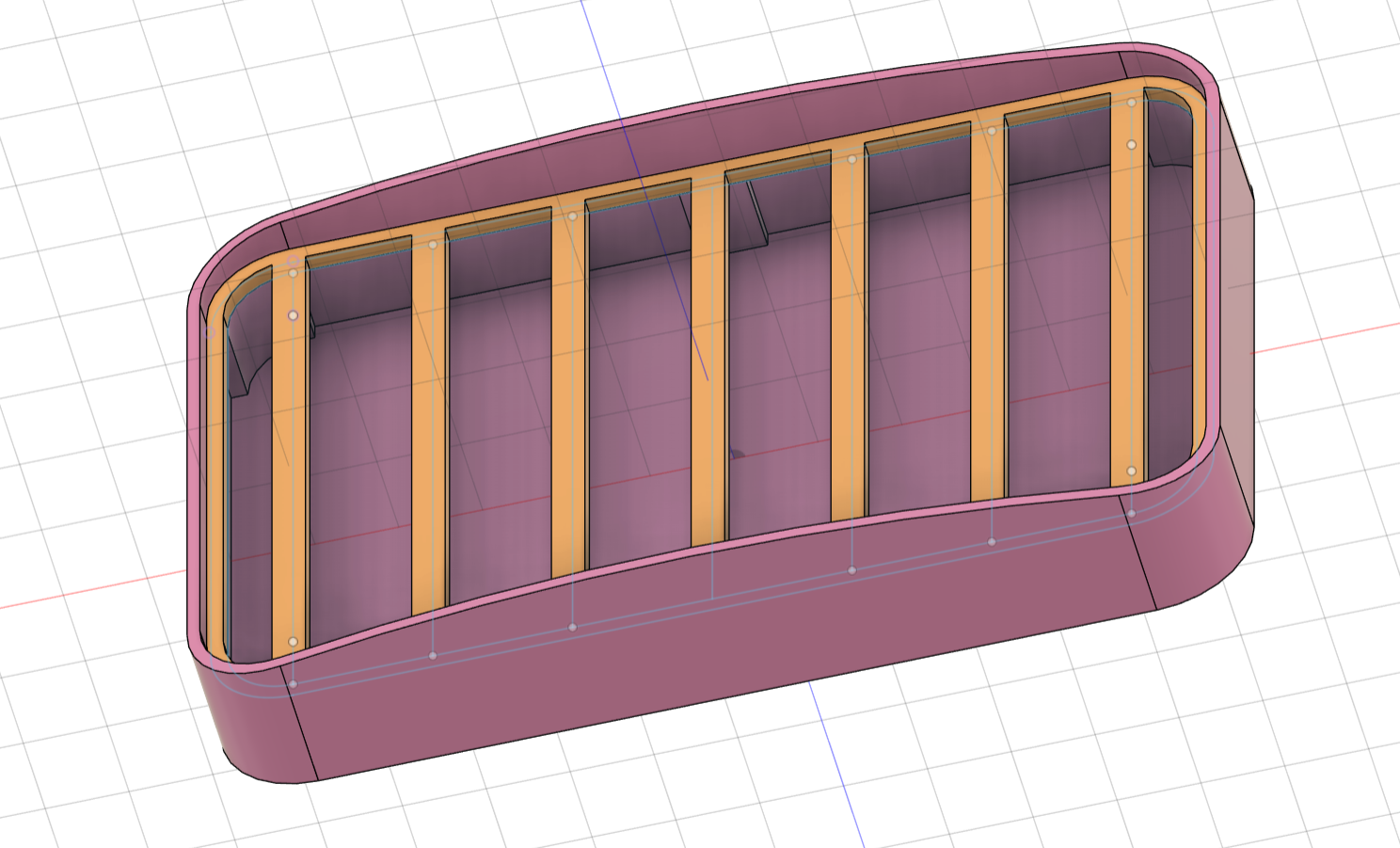Select the flat right end face of the body
The width and height of the screenshot is (1400, 848).
[x=1236, y=311]
